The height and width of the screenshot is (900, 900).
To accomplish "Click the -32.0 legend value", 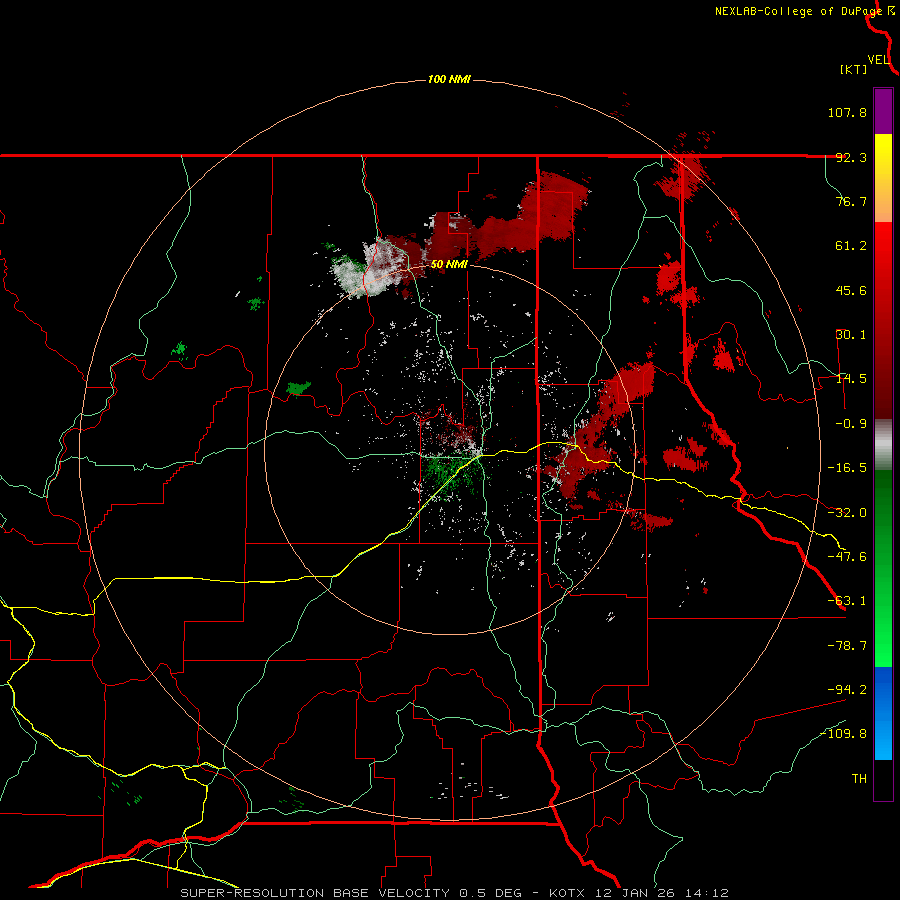I will pyautogui.click(x=847, y=513).
